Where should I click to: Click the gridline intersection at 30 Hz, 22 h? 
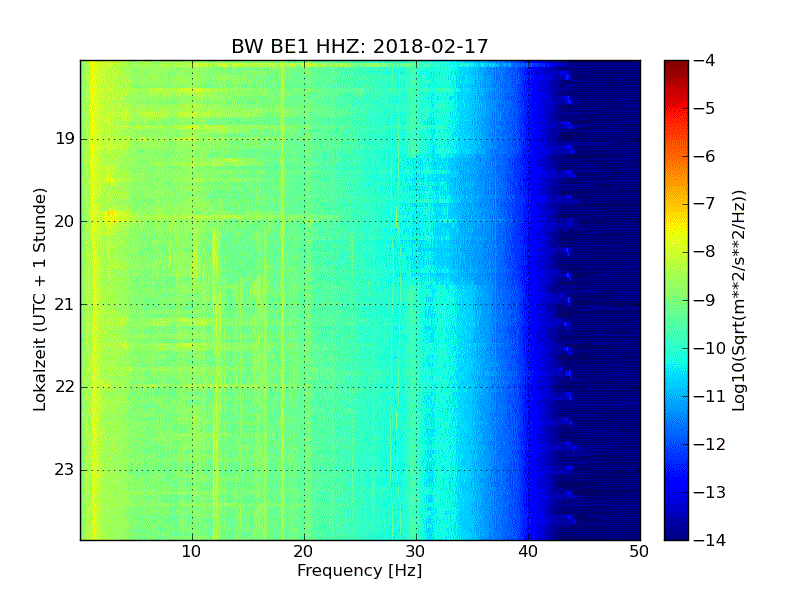416,387
